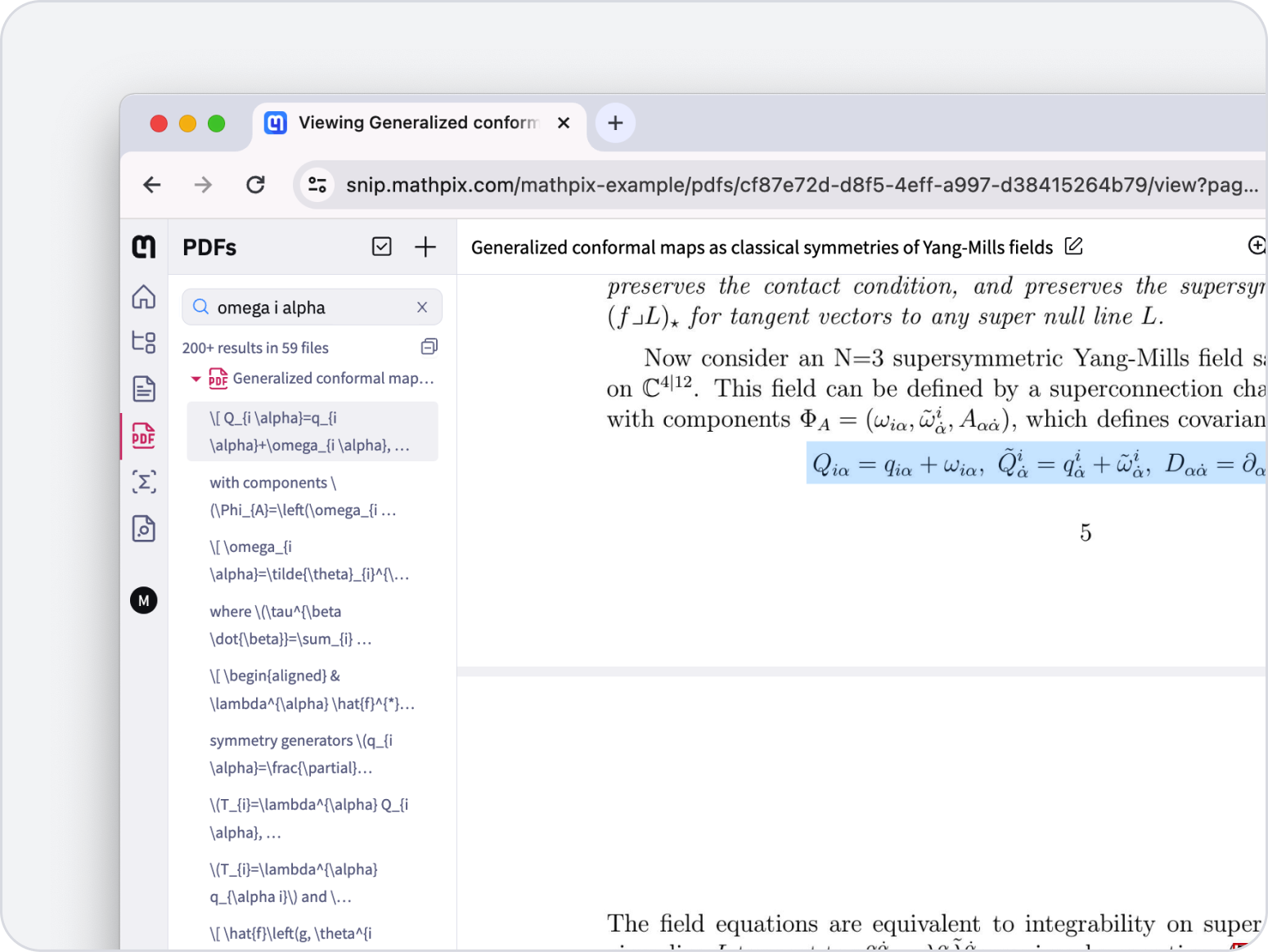Image resolution: width=1268 pixels, height=952 pixels.
Task: Select result \[ \begin{aligned} &
Action: (x=313, y=689)
